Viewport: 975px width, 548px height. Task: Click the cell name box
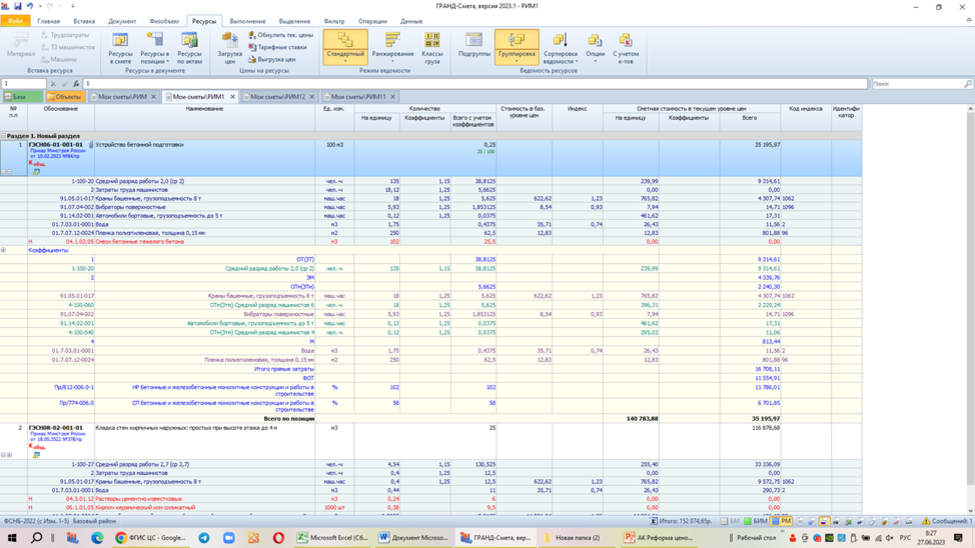click(x=24, y=83)
